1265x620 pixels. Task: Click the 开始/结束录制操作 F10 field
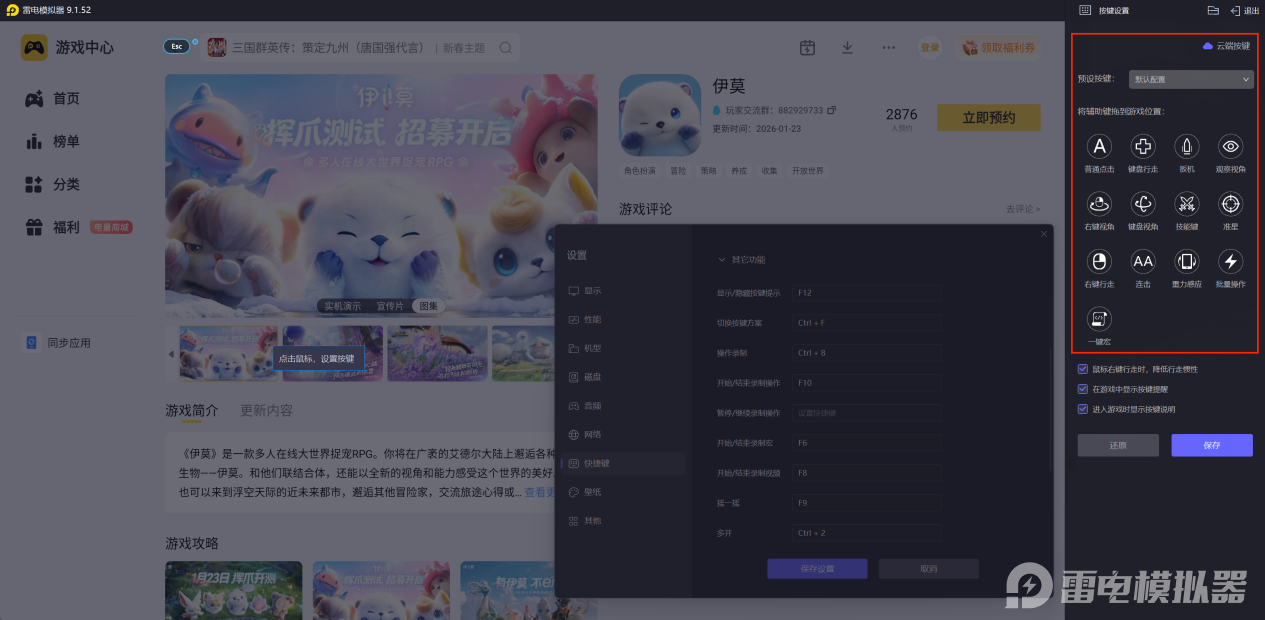coord(866,383)
